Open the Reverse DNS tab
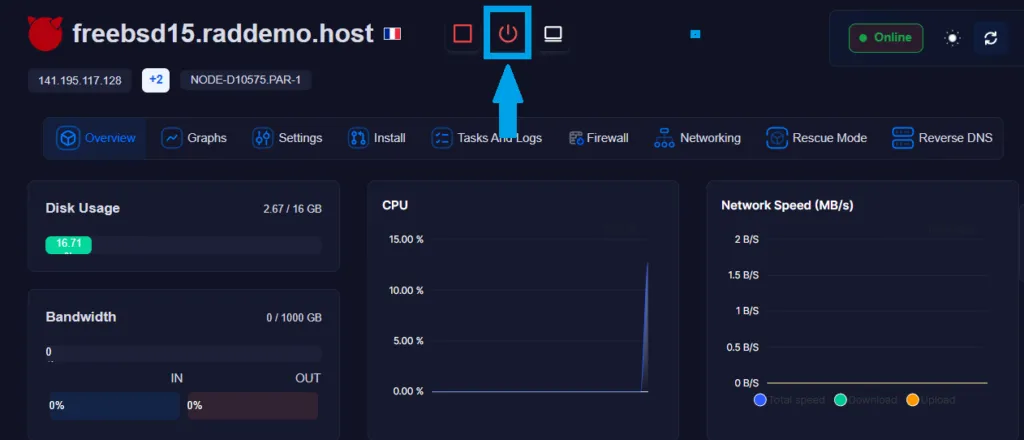Screen dimensions: 1024x440 (x=942, y=138)
